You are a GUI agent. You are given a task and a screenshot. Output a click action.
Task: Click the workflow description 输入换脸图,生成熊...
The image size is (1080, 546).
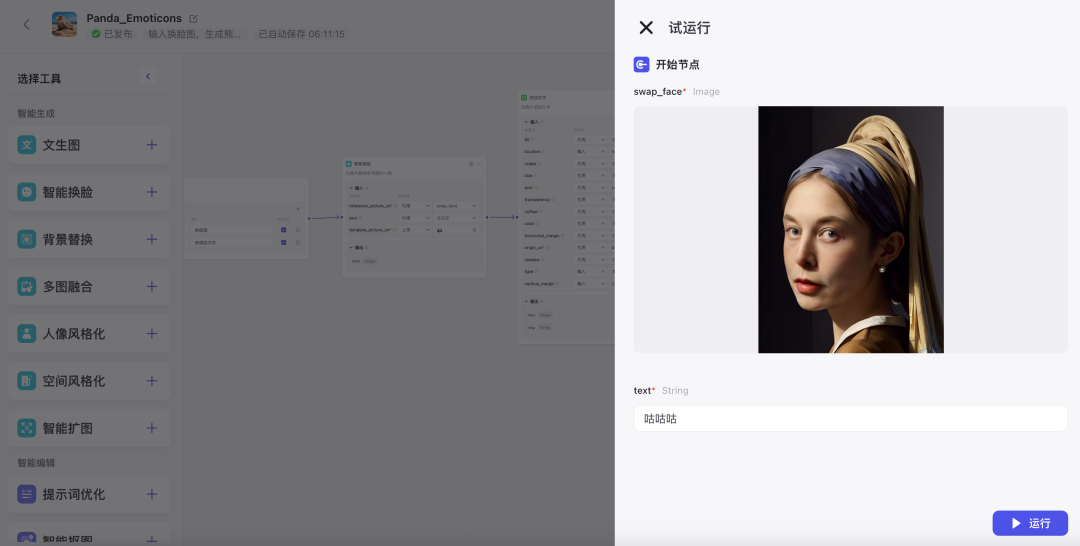195,34
